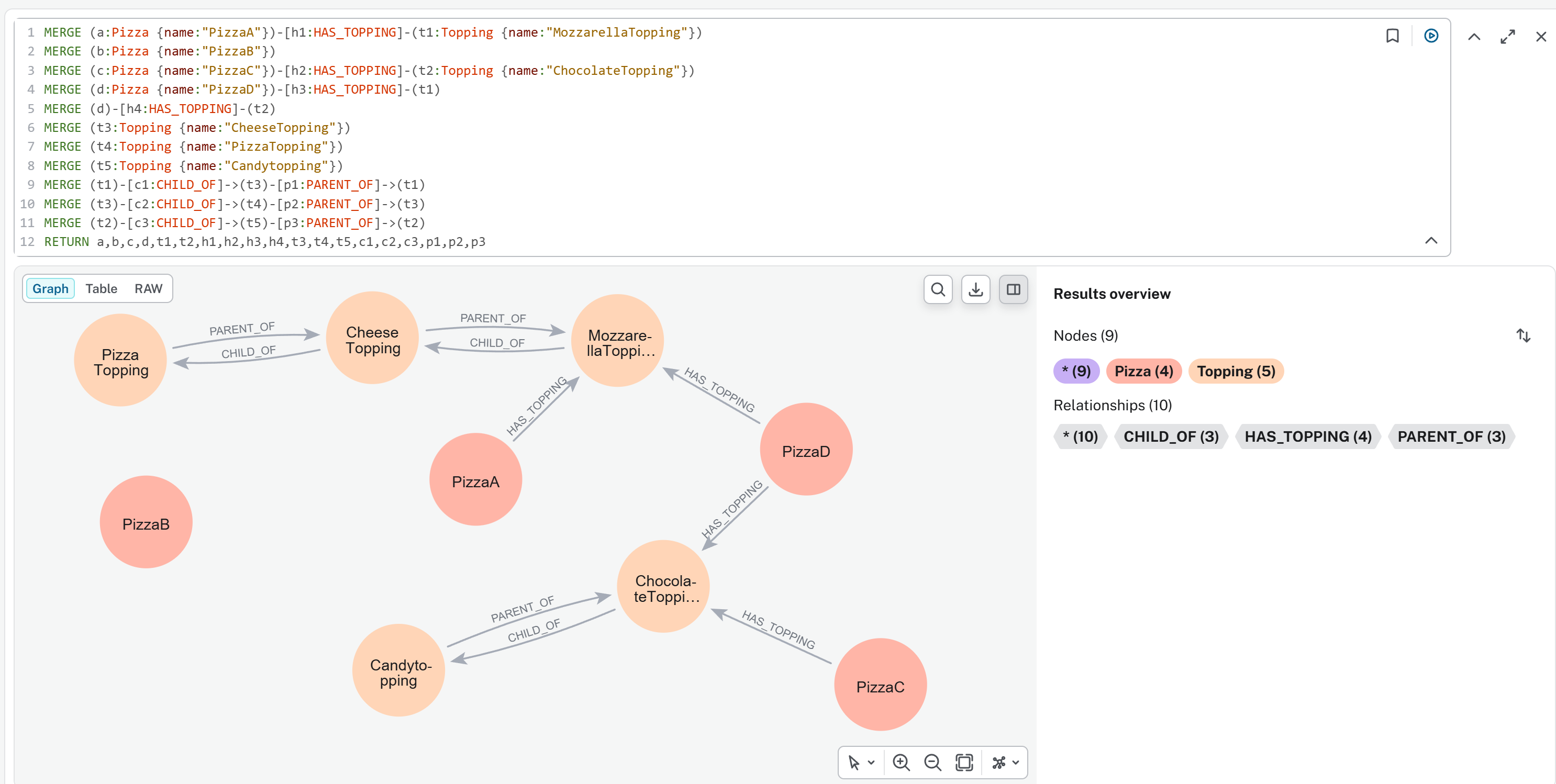The image size is (1556, 784).
Task: Zoom in on the graph
Action: click(901, 762)
